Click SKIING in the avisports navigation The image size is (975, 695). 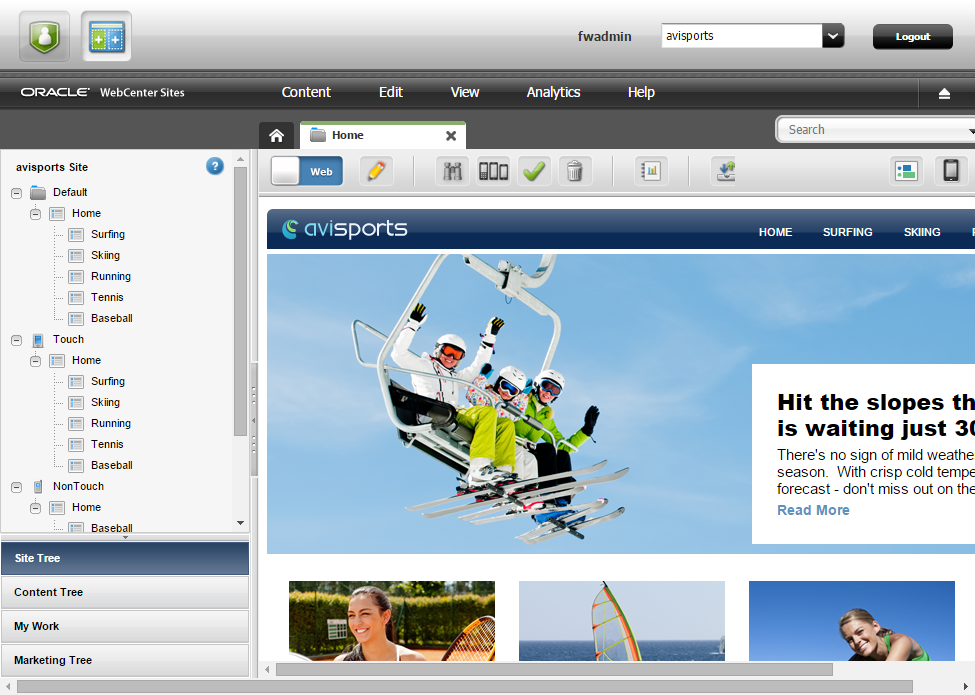click(922, 232)
